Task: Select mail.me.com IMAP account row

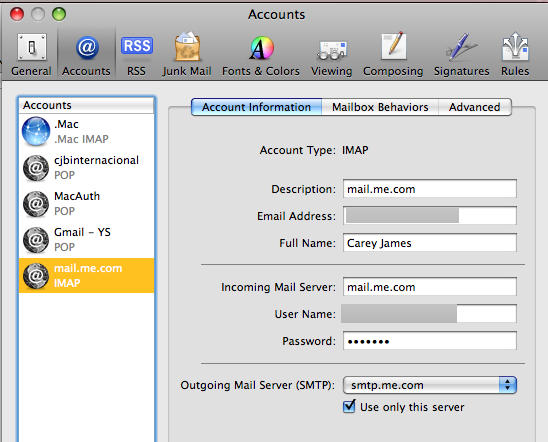Action: pos(86,276)
